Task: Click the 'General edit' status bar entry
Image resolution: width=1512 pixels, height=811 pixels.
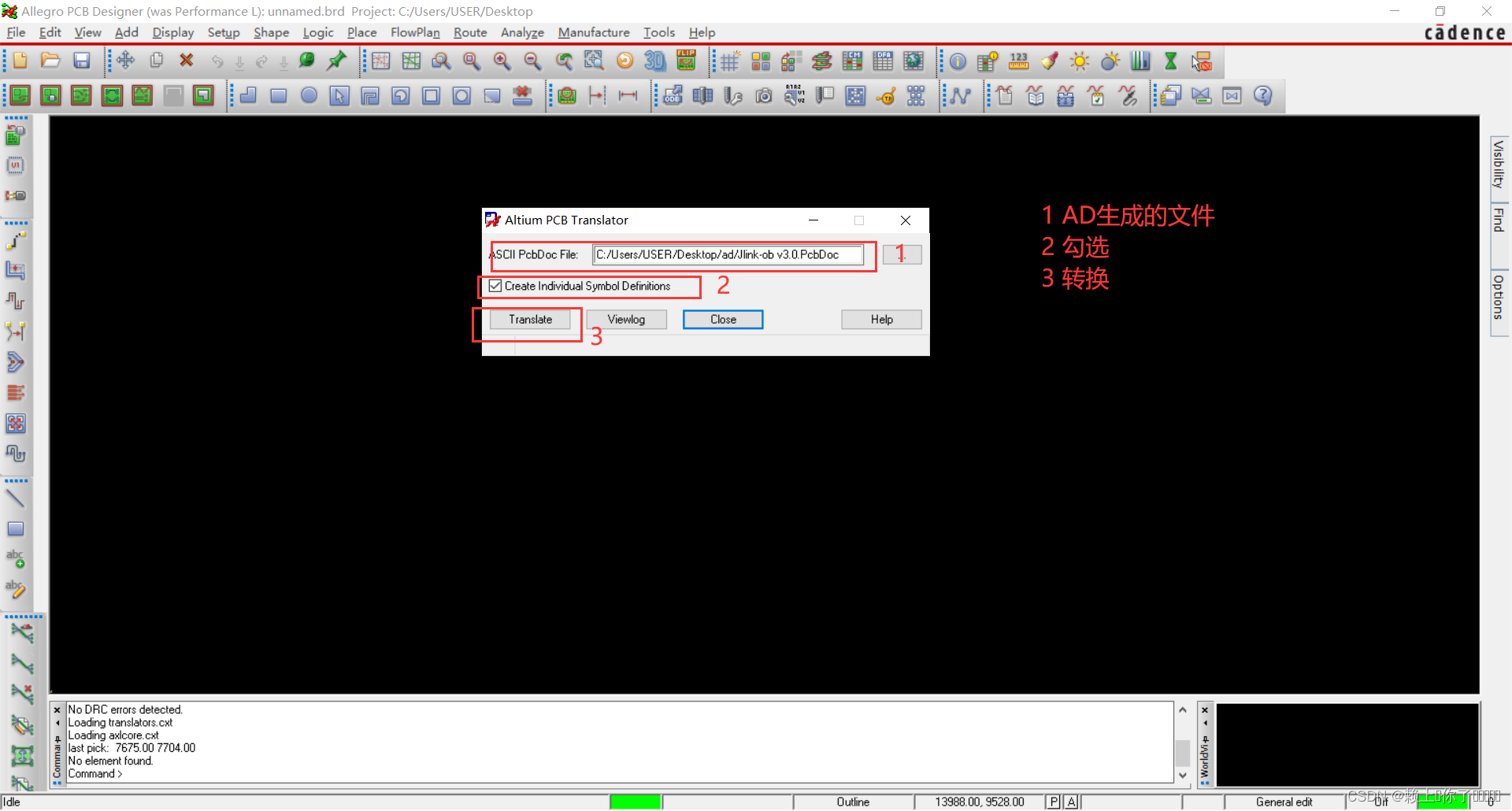Action: coord(1284,802)
